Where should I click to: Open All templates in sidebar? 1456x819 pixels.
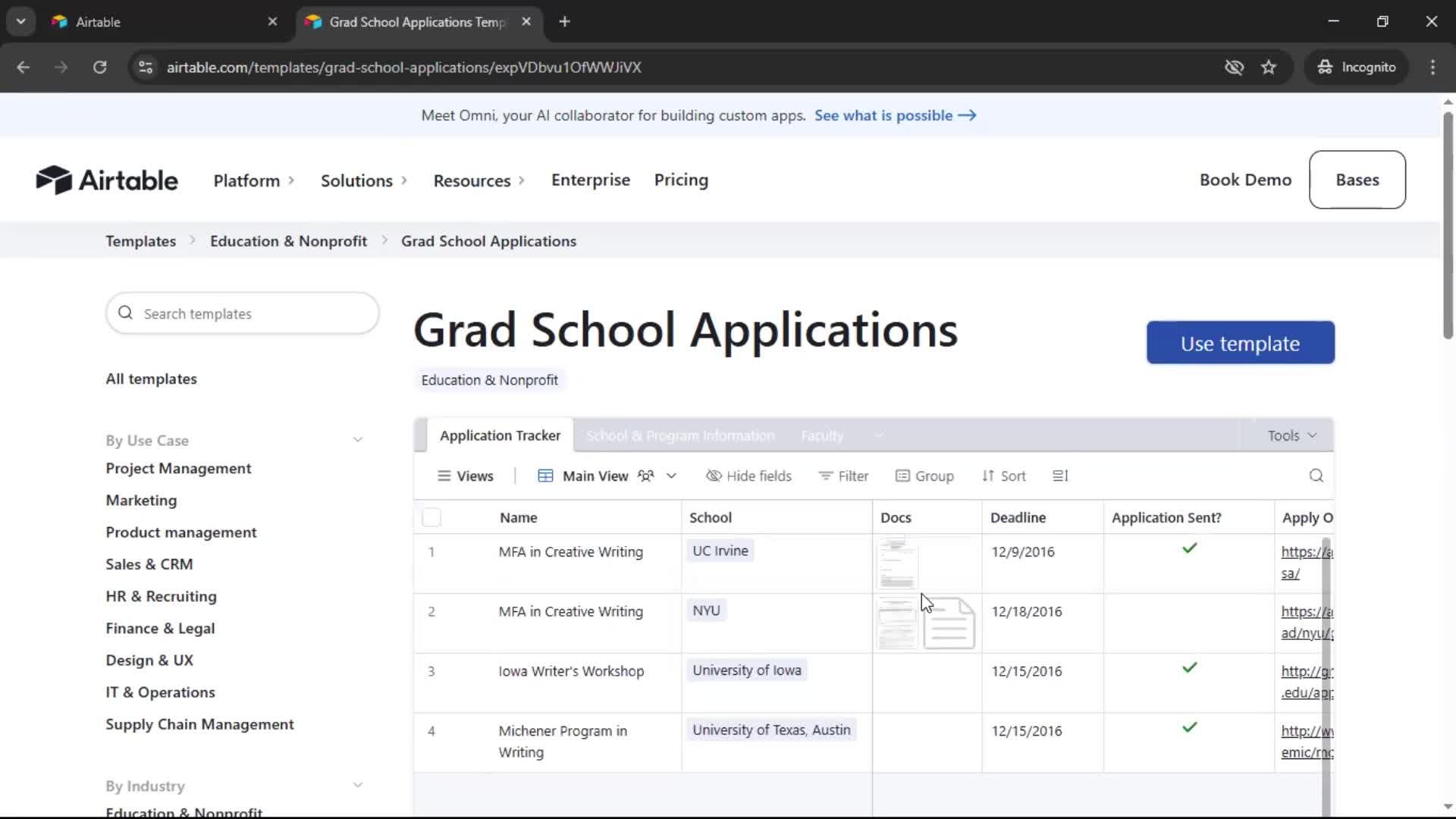151,378
